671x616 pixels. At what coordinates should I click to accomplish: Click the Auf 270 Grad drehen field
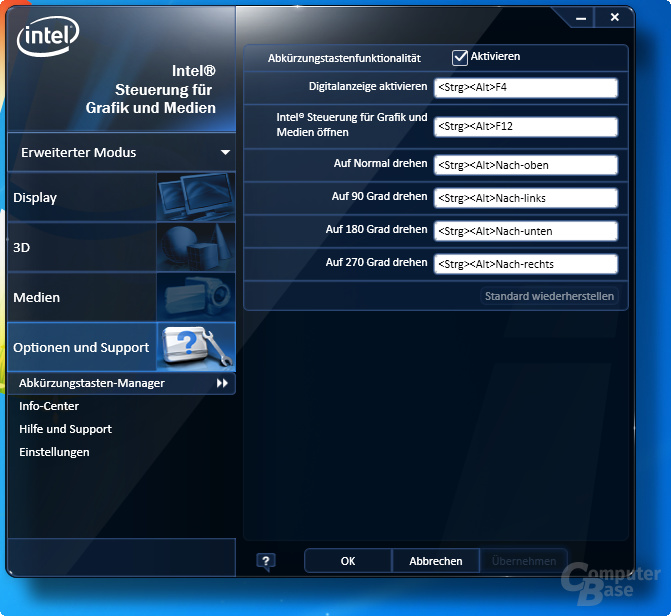(x=526, y=264)
